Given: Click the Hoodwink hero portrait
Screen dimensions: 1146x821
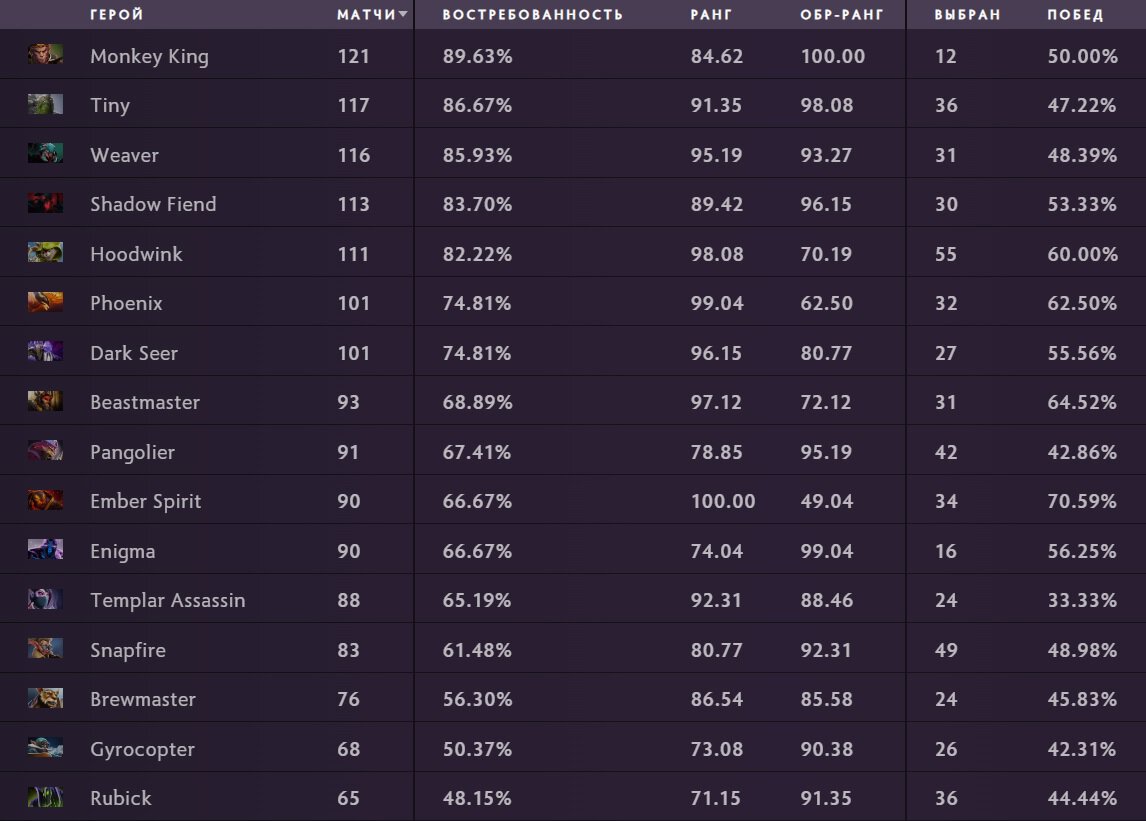Looking at the screenshot, I should (x=45, y=252).
